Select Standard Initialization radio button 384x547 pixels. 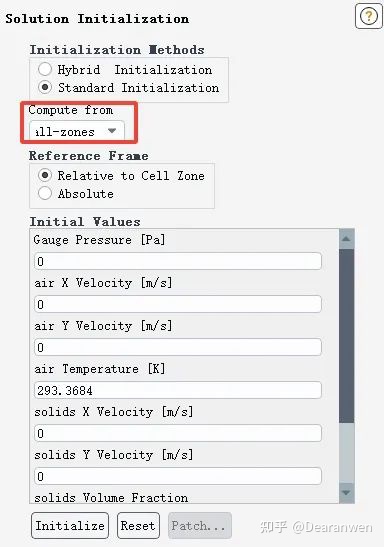click(x=45, y=87)
